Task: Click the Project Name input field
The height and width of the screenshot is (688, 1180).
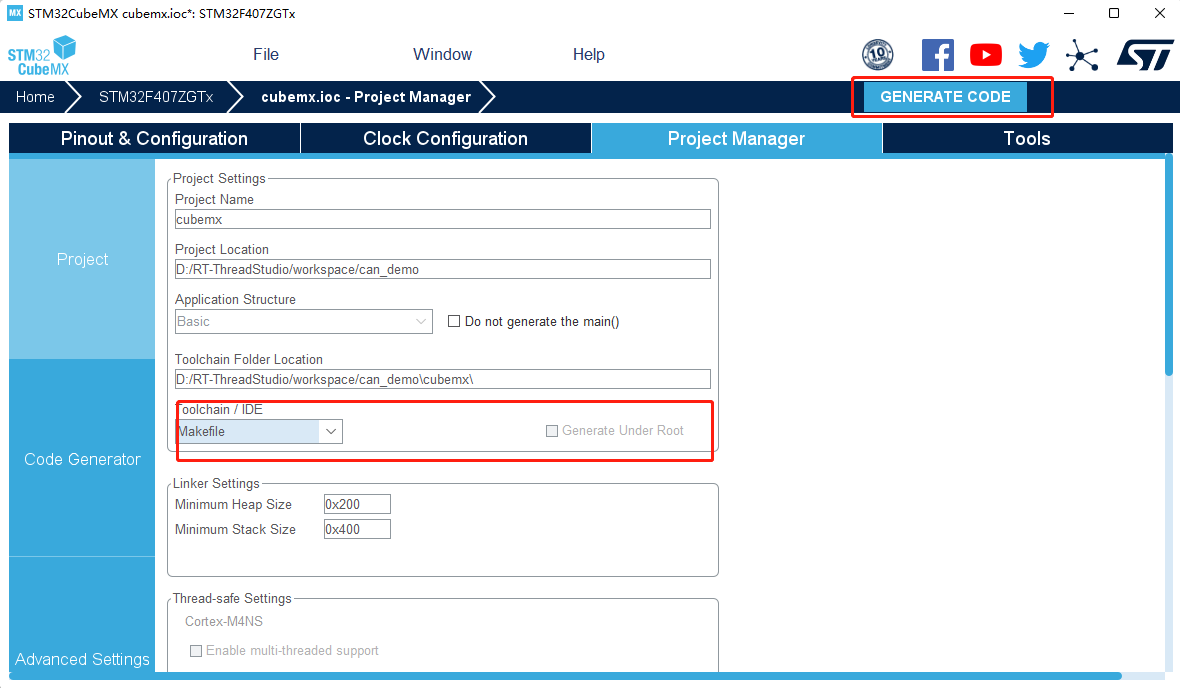Action: [x=442, y=219]
